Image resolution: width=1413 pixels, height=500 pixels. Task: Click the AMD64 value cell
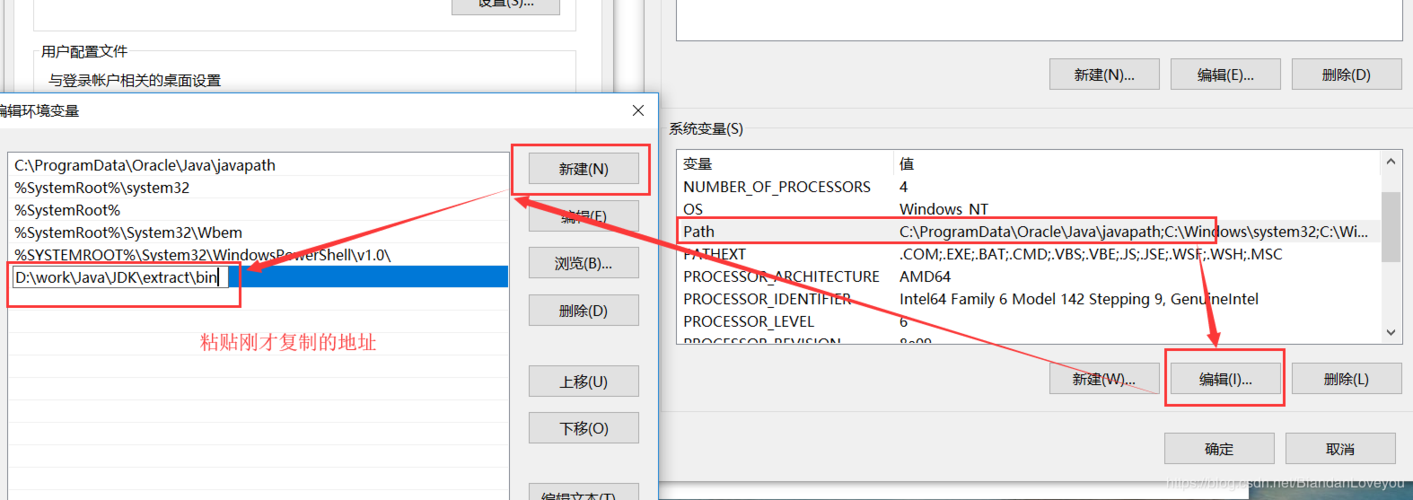(x=925, y=276)
